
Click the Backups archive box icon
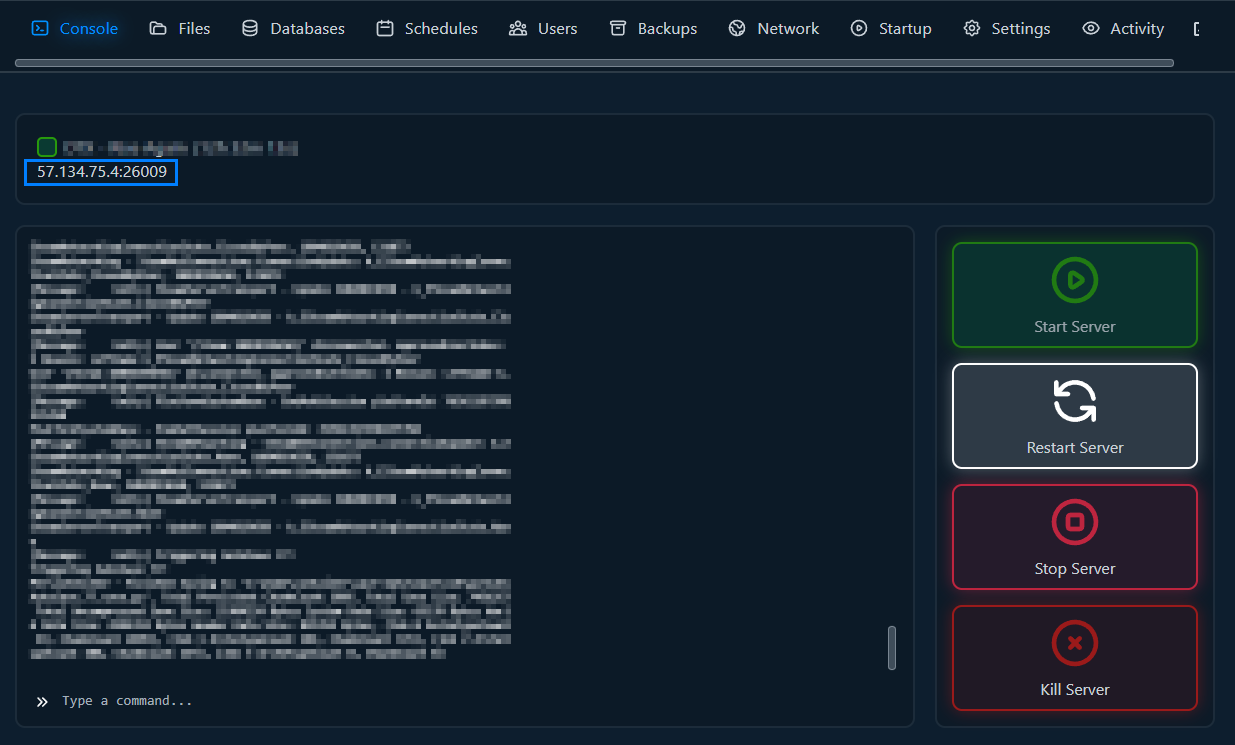click(x=618, y=29)
